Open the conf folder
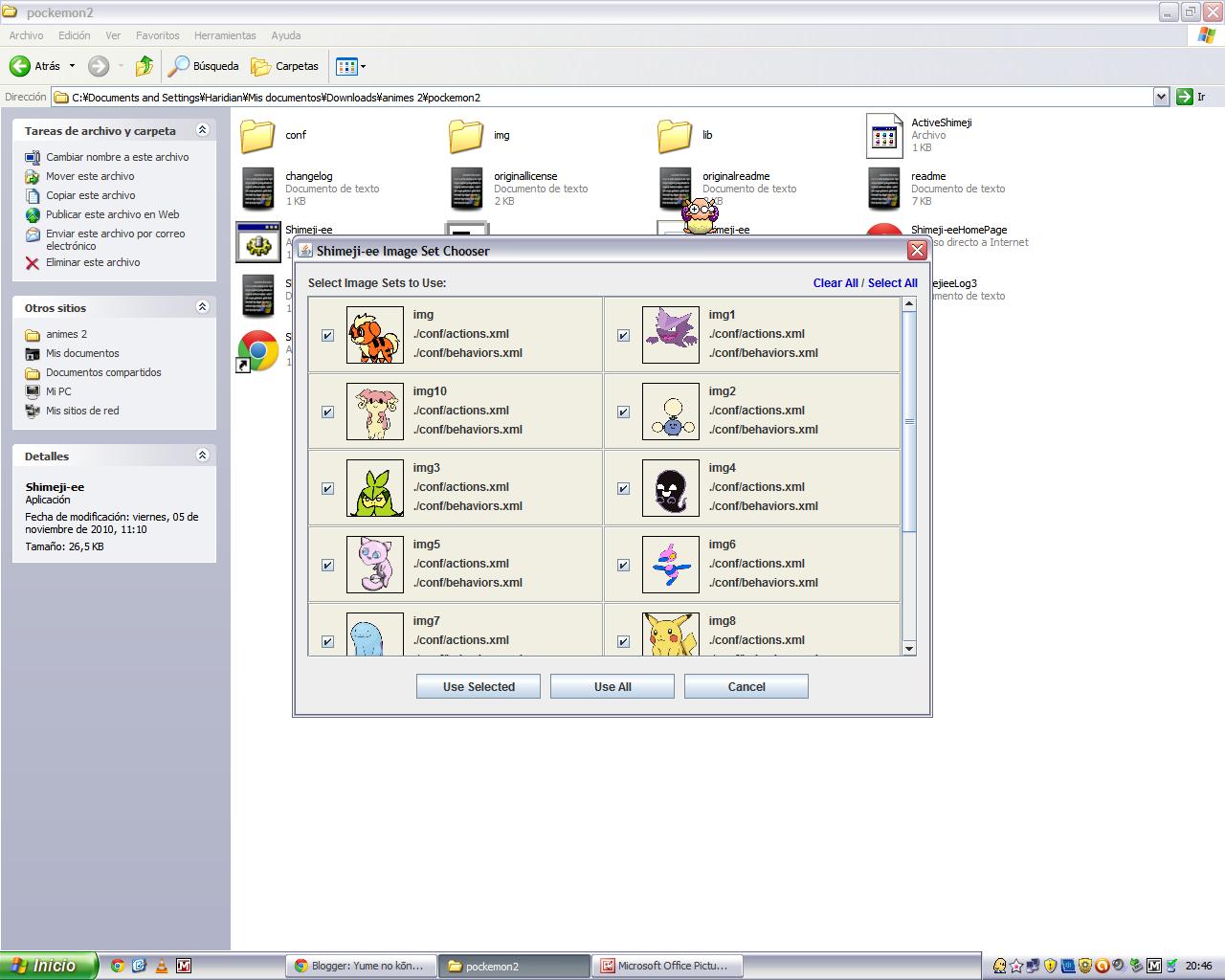1225x980 pixels. pyautogui.click(x=258, y=135)
